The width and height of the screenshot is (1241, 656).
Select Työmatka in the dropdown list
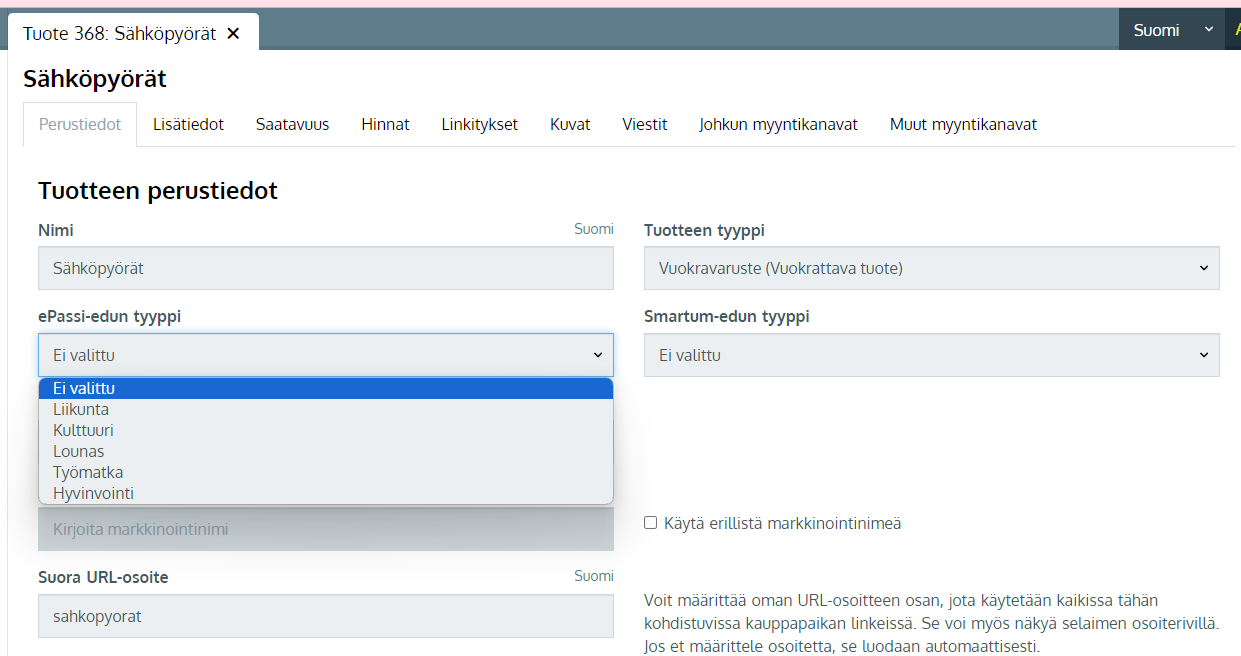click(x=88, y=473)
